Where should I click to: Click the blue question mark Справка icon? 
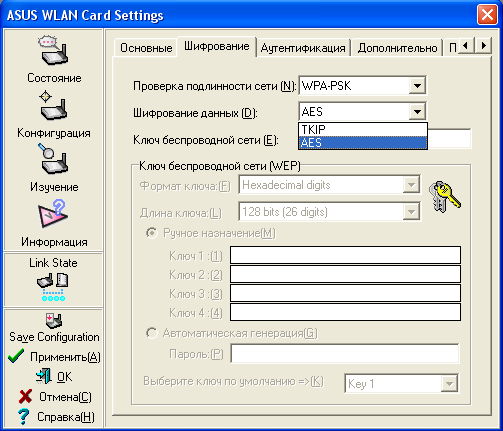[23, 416]
